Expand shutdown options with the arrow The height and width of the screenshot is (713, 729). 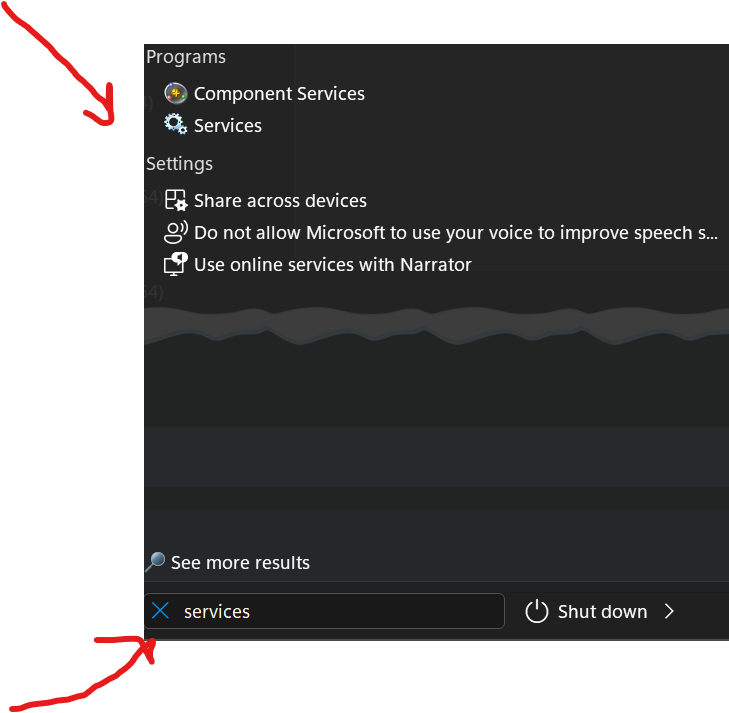[x=669, y=611]
